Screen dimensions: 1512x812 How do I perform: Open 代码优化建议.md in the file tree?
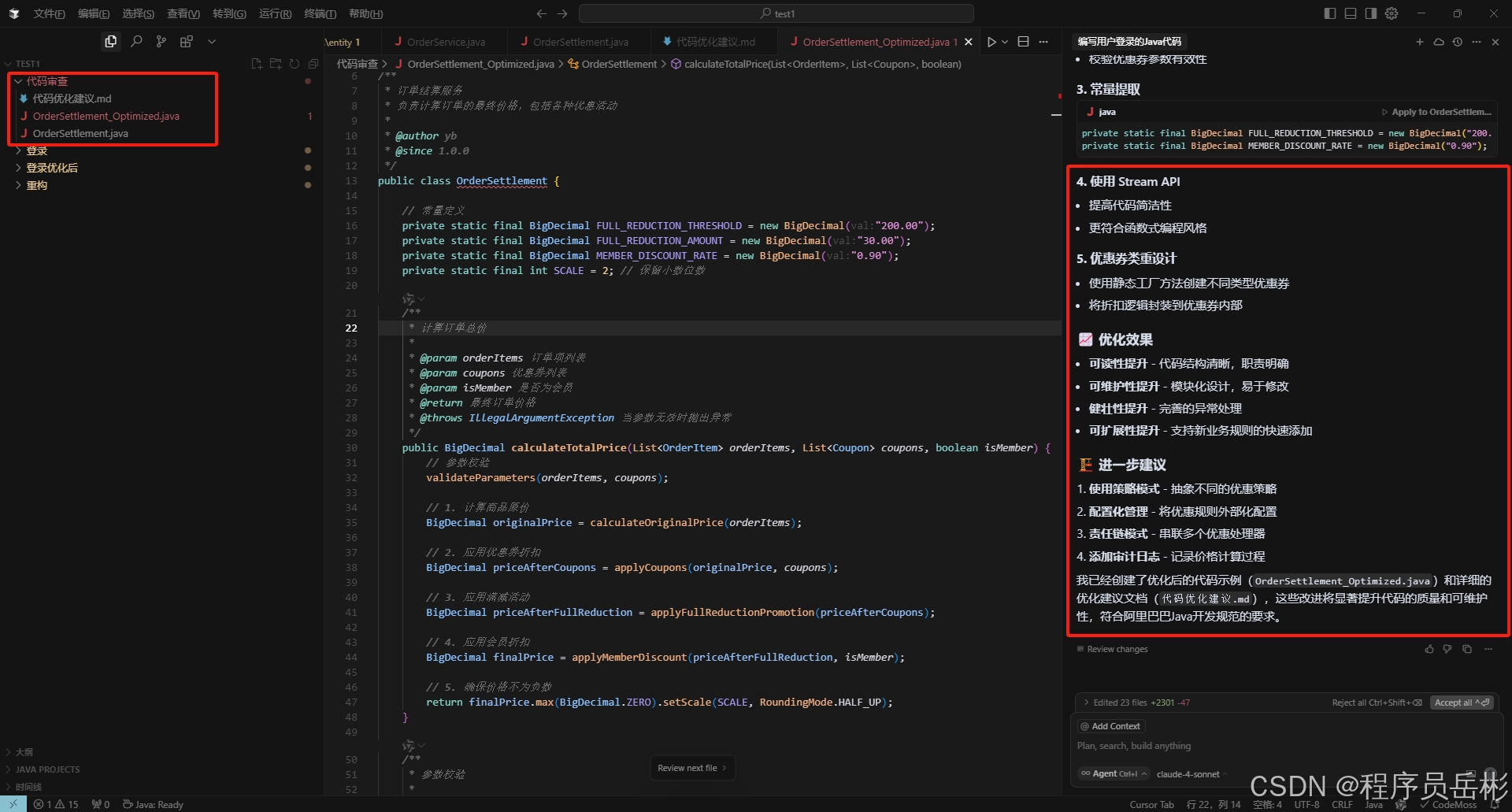(72, 98)
